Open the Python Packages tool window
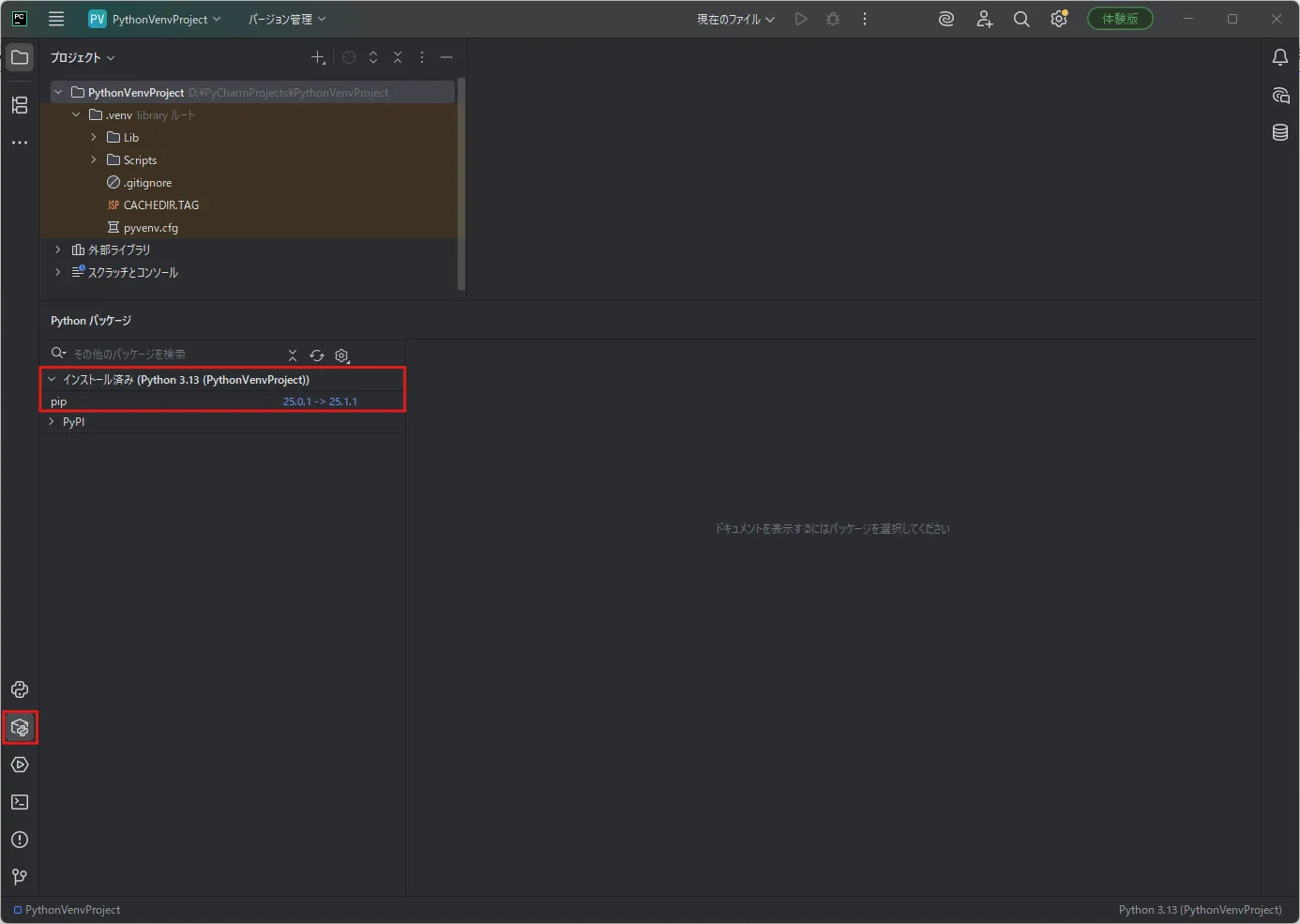1300x924 pixels. click(x=20, y=727)
